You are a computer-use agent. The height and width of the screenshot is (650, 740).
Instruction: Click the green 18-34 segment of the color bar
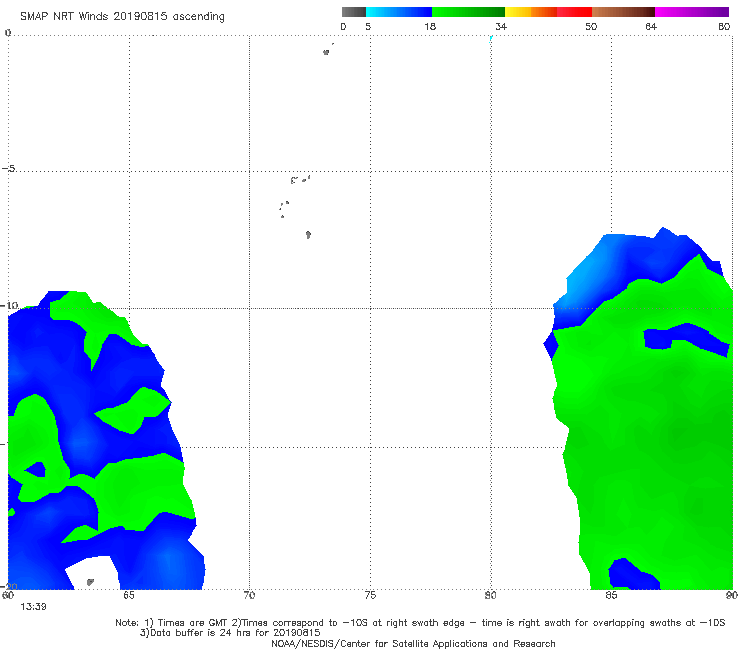(x=468, y=12)
